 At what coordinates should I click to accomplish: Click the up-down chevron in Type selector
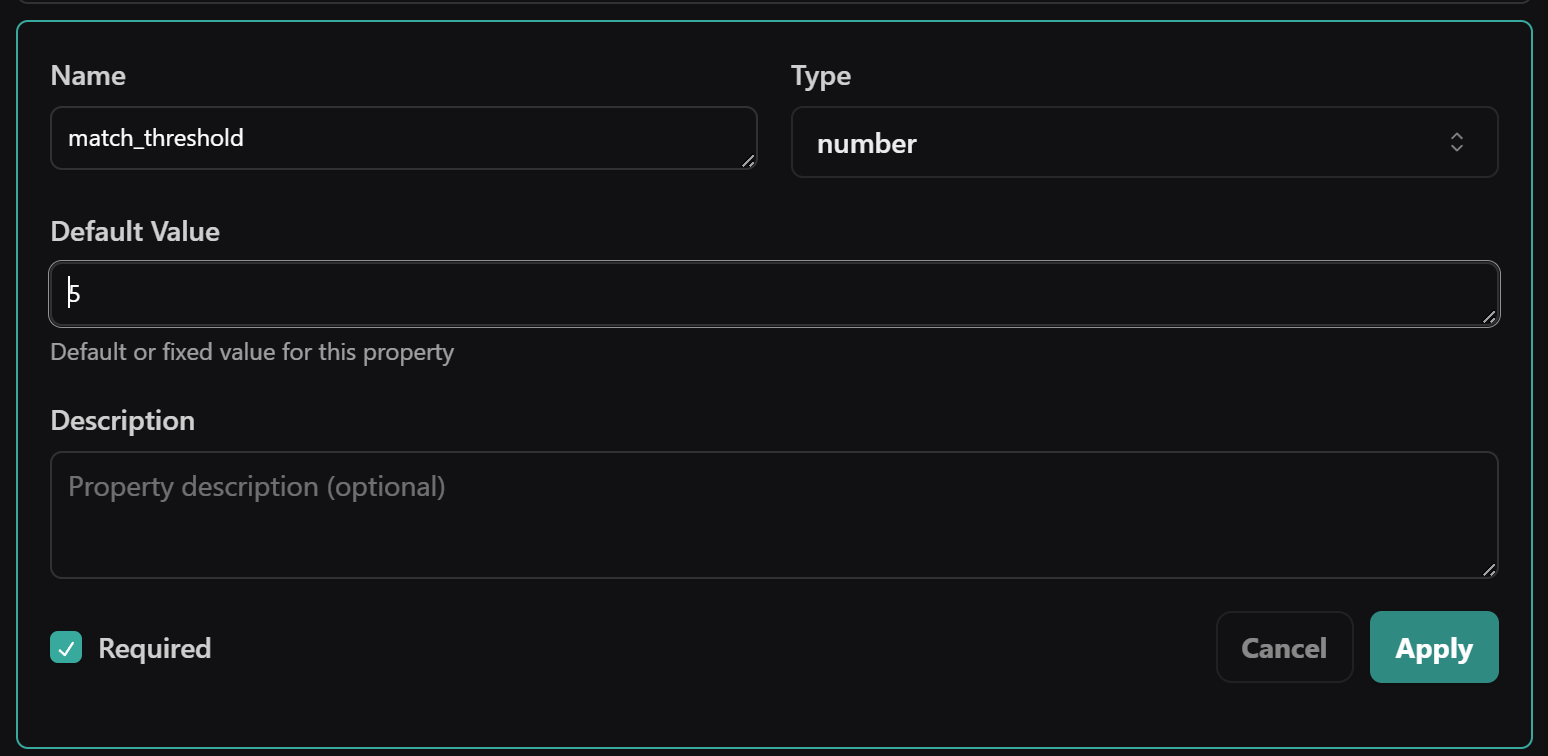[x=1457, y=142]
